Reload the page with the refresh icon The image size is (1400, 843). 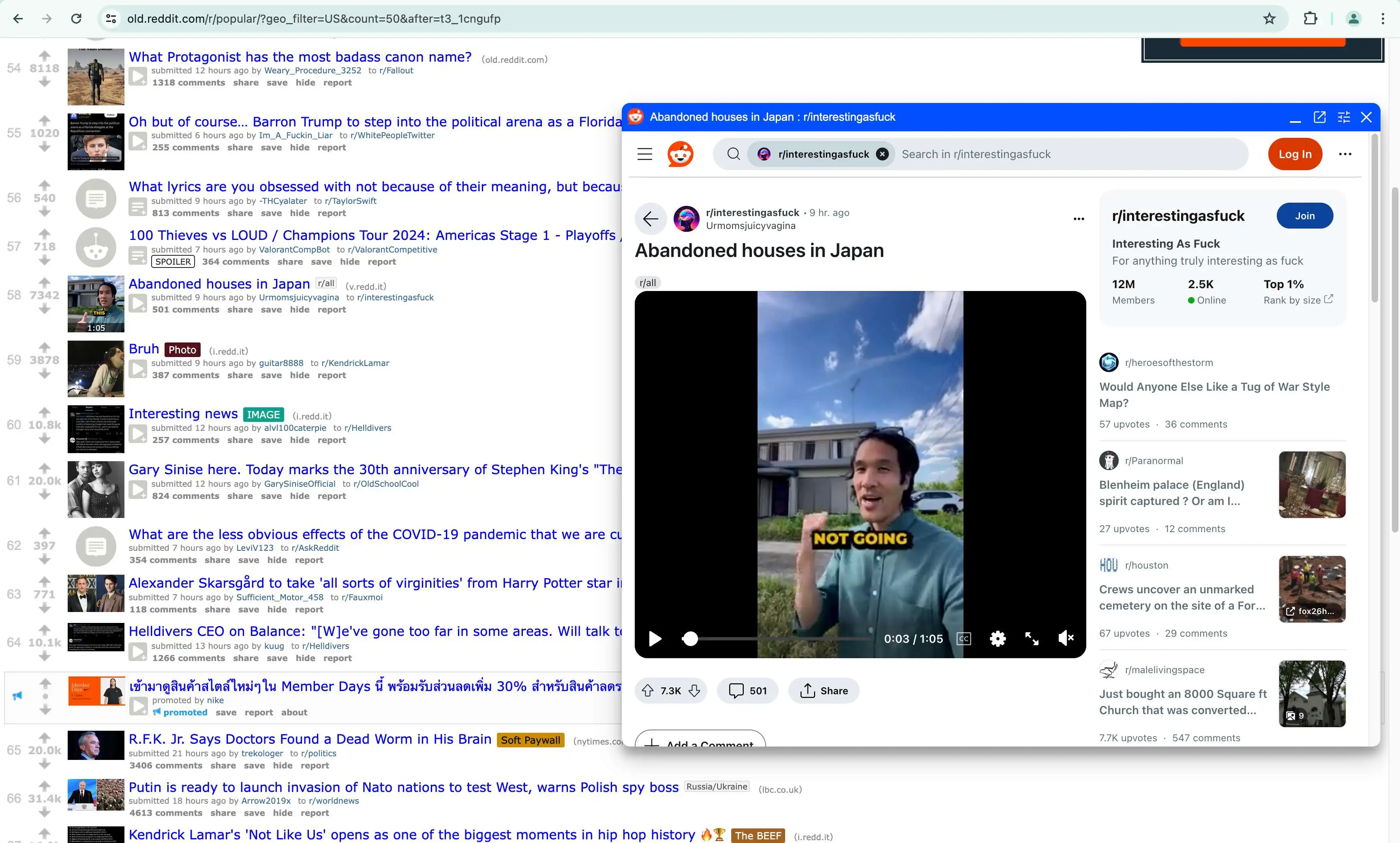[76, 19]
